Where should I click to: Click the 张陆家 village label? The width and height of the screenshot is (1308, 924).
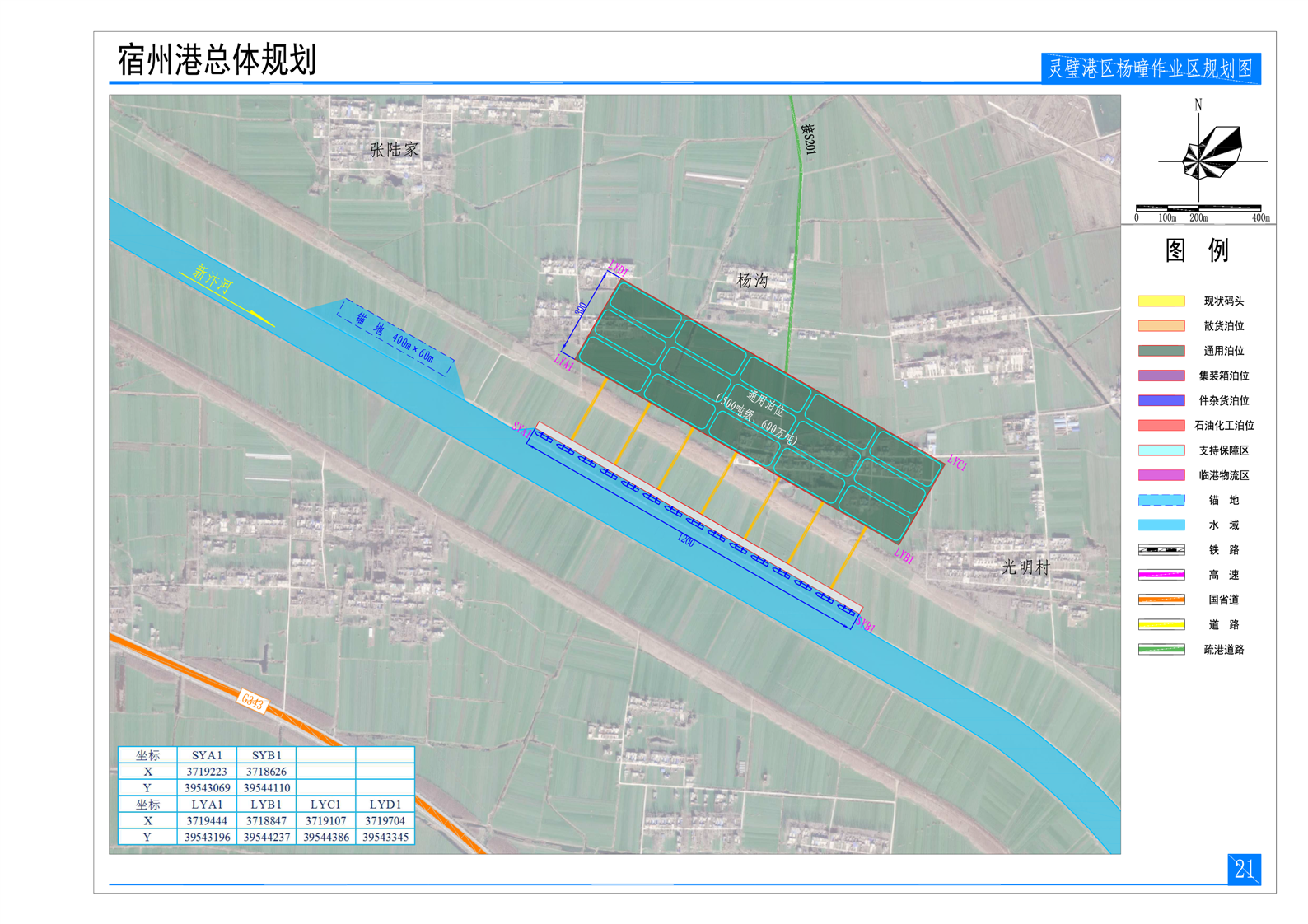(394, 150)
